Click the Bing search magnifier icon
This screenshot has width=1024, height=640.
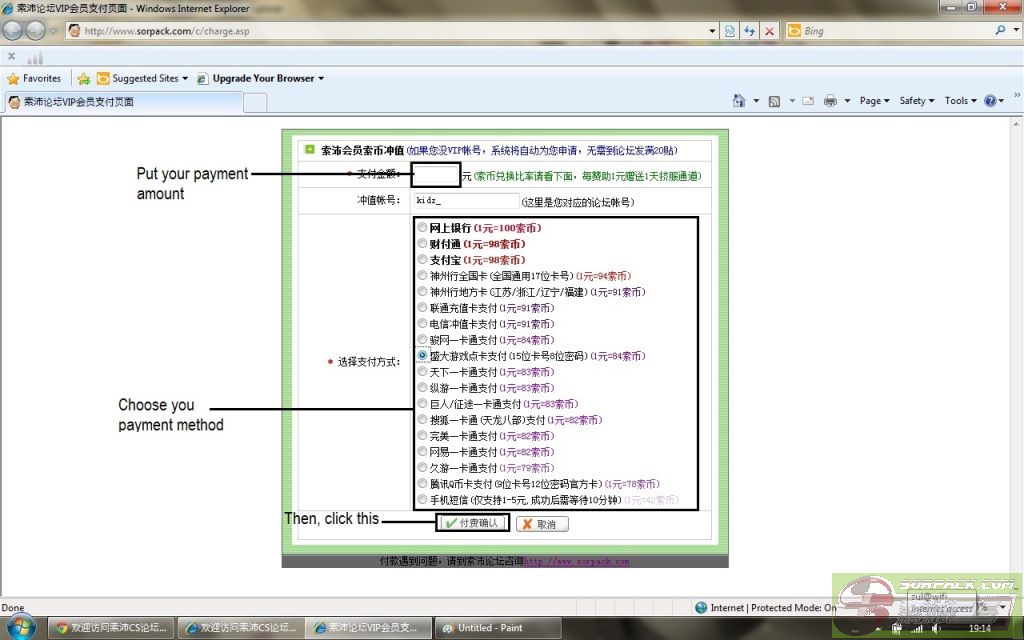(x=1000, y=31)
